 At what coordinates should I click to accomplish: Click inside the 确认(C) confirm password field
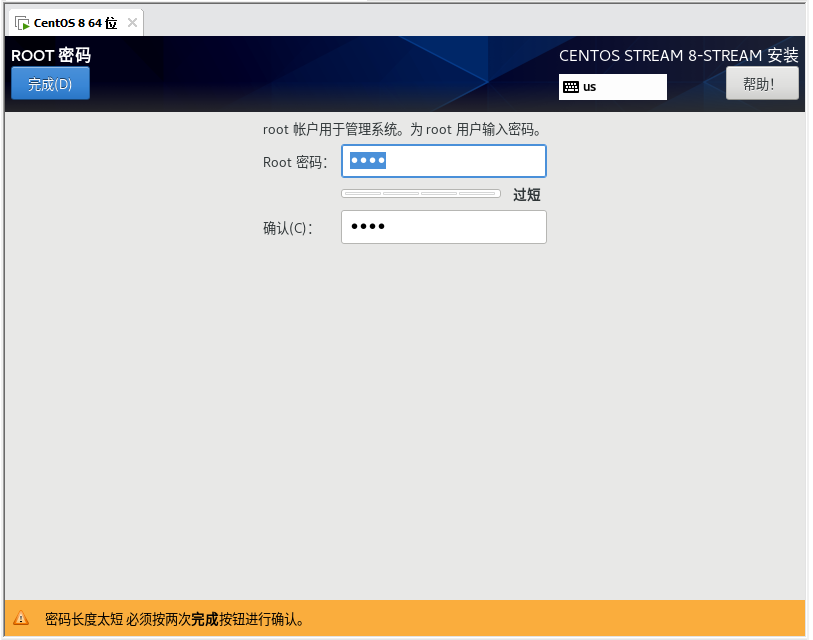coord(443,227)
